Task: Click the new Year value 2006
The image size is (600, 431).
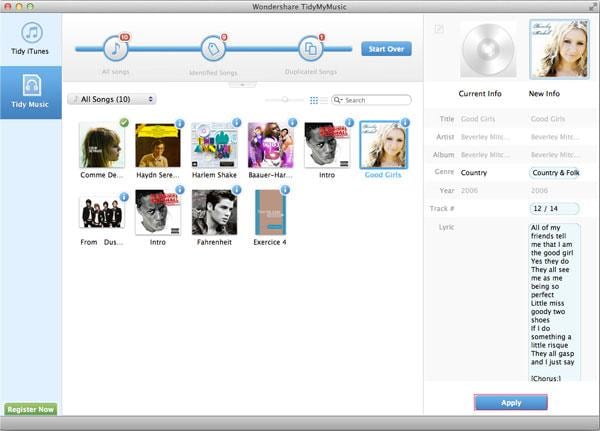Action: point(539,191)
